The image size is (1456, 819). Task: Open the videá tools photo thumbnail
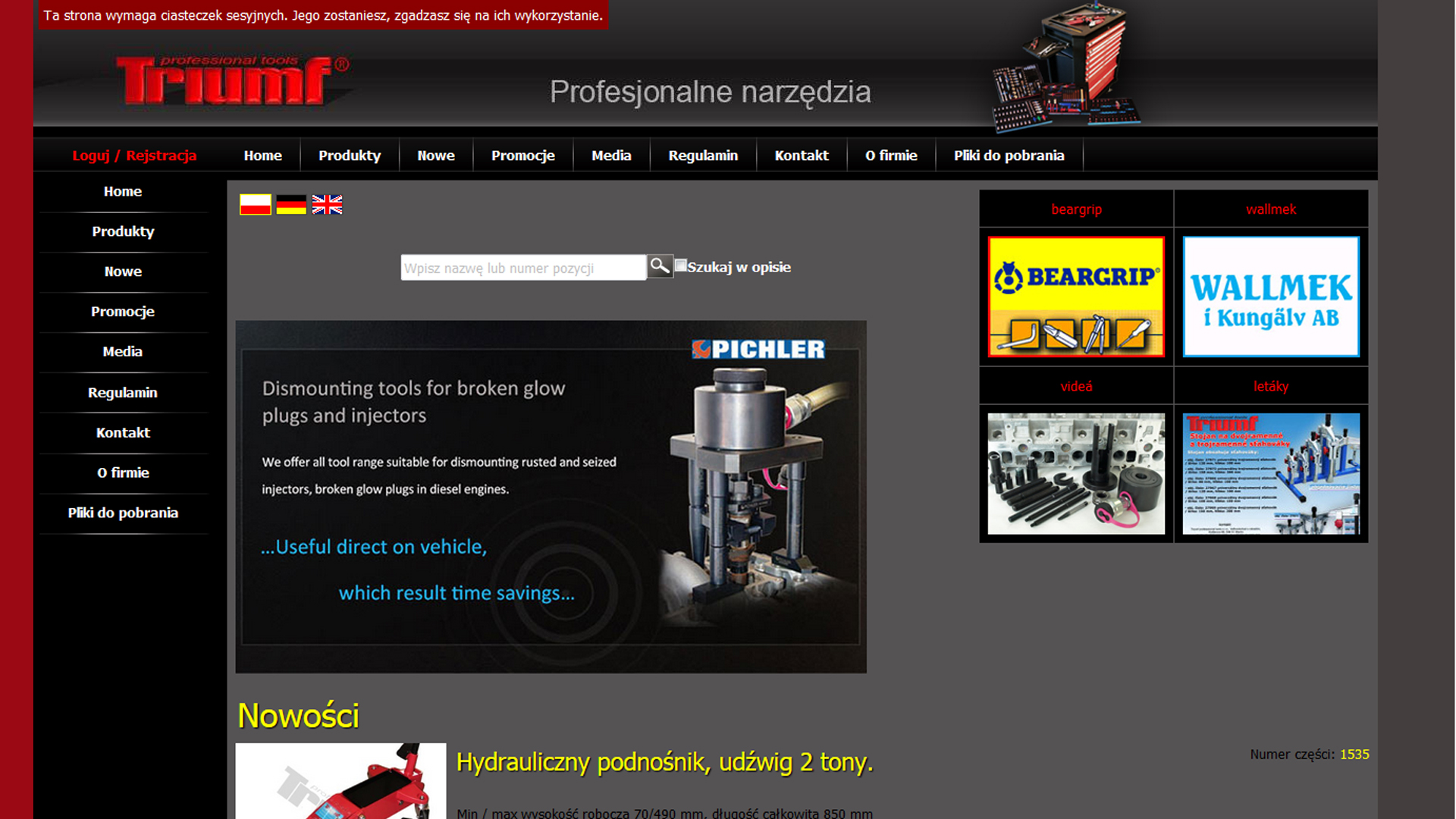click(x=1076, y=474)
